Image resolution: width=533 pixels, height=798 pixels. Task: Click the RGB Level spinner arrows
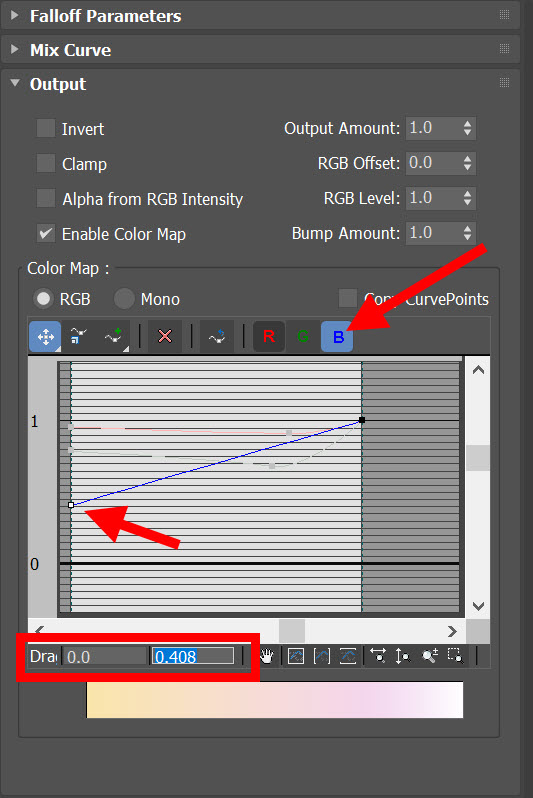pos(467,198)
